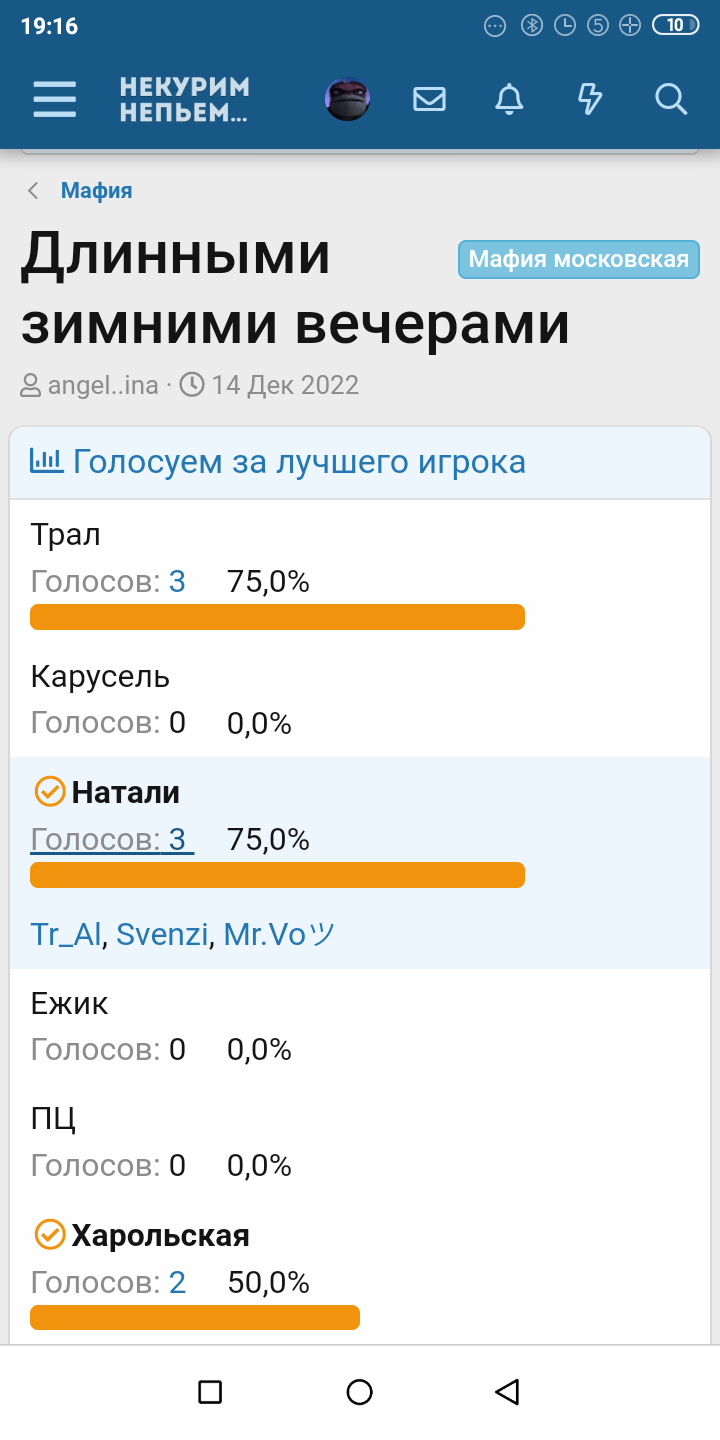Open voter Svenzi's profile
Screen dimensions: 720x1440
click(162, 934)
